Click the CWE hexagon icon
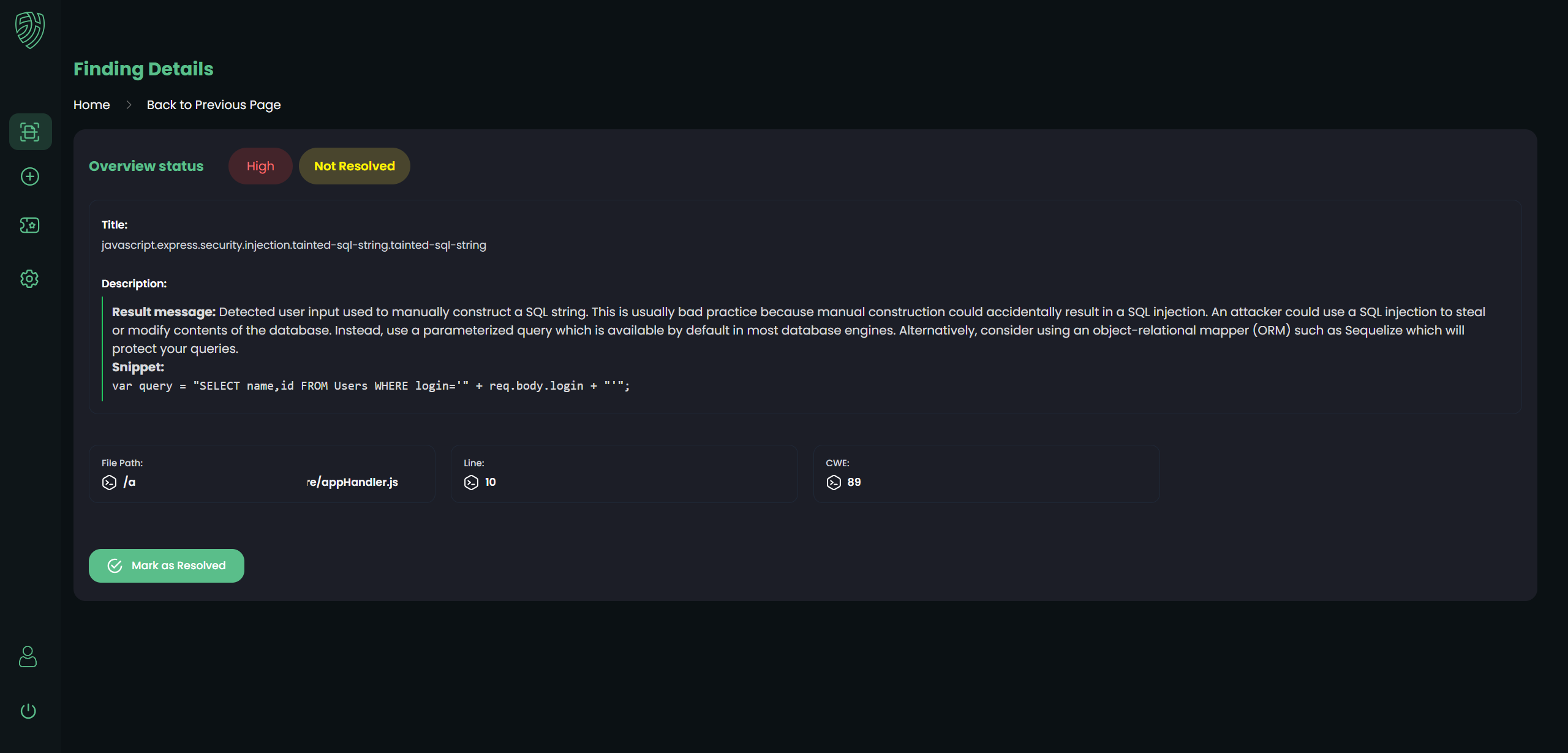Viewport: 1568px width, 753px height. pos(834,483)
